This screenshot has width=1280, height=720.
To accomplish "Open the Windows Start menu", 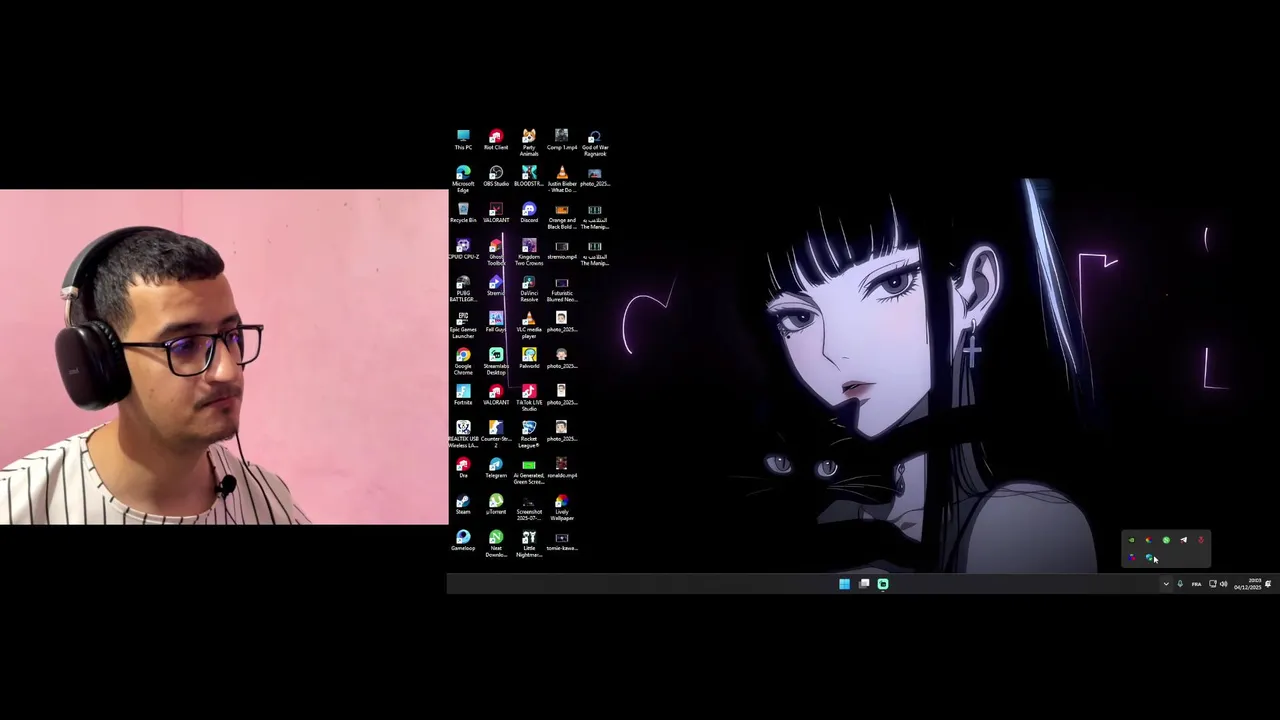I will [845, 584].
